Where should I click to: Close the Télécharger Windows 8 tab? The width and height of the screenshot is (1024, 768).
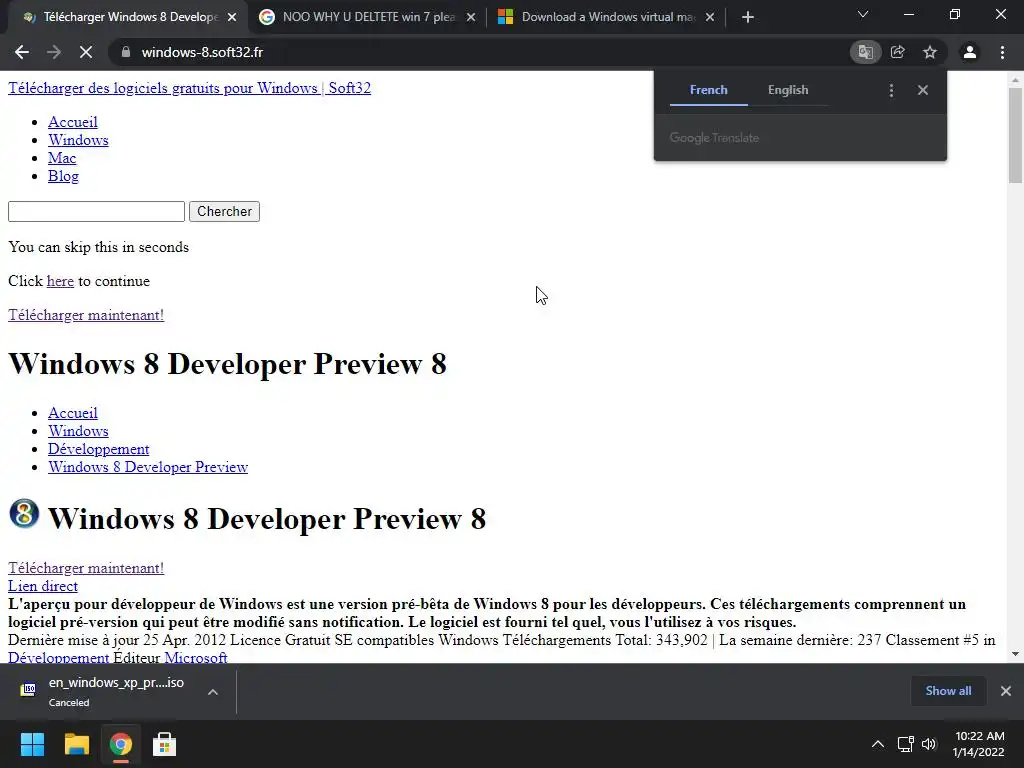click(x=232, y=18)
